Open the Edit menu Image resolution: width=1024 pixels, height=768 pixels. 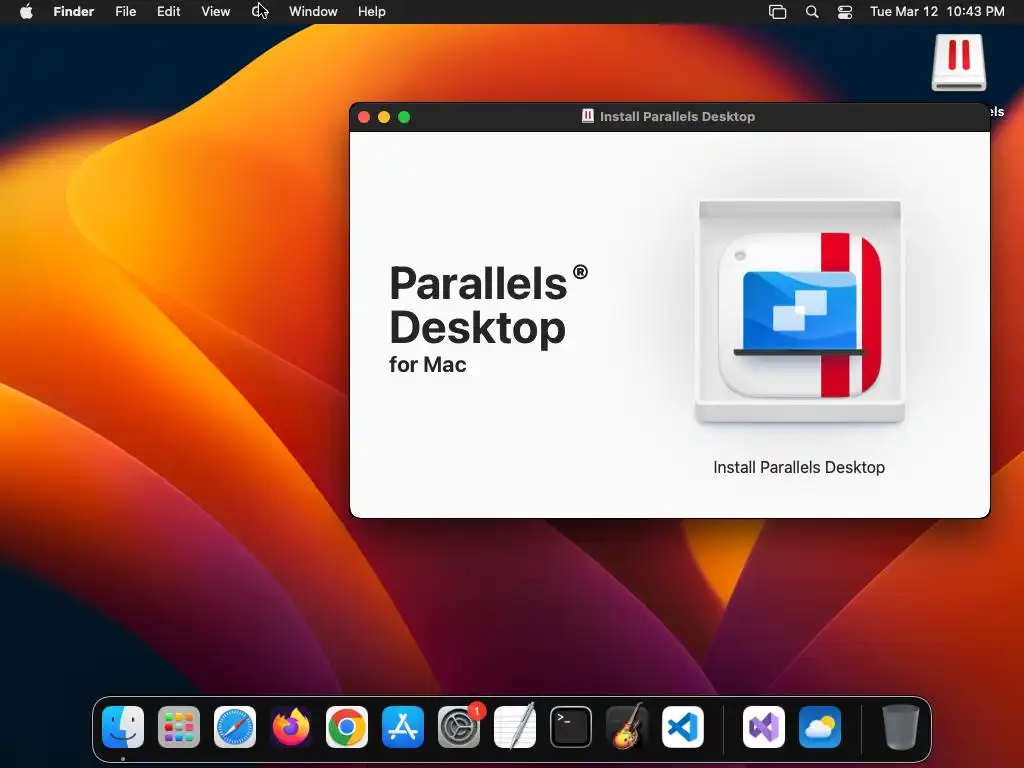(168, 11)
